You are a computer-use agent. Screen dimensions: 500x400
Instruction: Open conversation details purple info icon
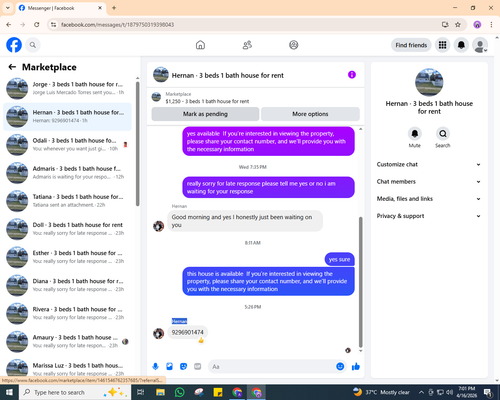tap(352, 75)
